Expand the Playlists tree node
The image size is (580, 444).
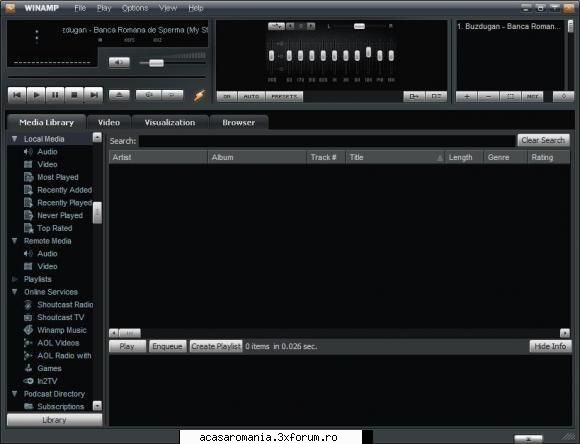[14, 279]
